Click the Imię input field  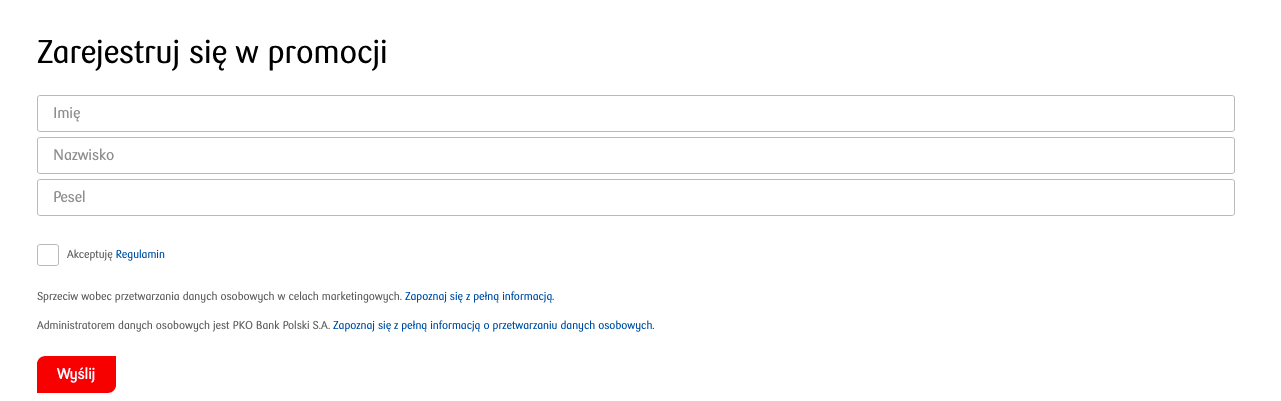pyautogui.click(x=635, y=114)
